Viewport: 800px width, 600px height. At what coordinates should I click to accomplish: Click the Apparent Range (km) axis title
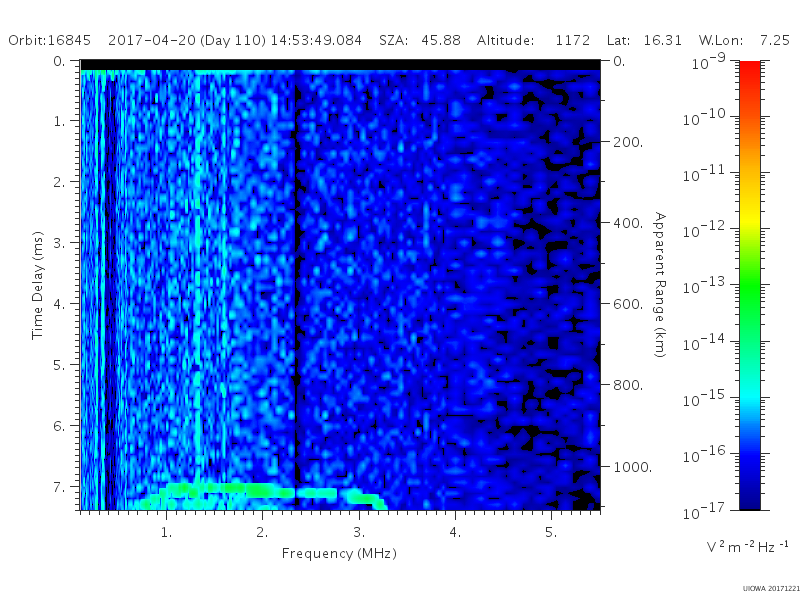[x=660, y=285]
